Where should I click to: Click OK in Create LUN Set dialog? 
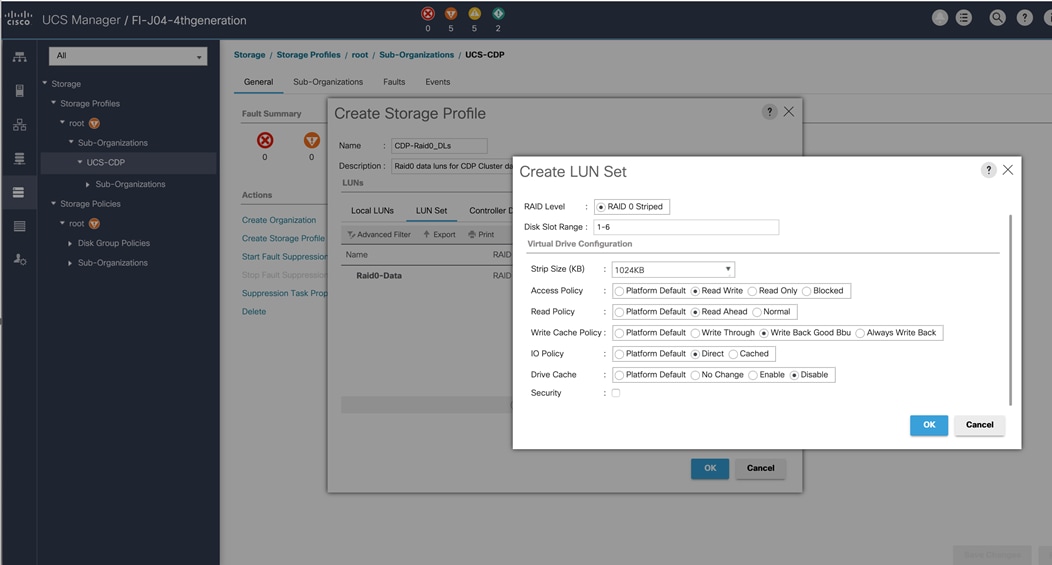tap(929, 425)
